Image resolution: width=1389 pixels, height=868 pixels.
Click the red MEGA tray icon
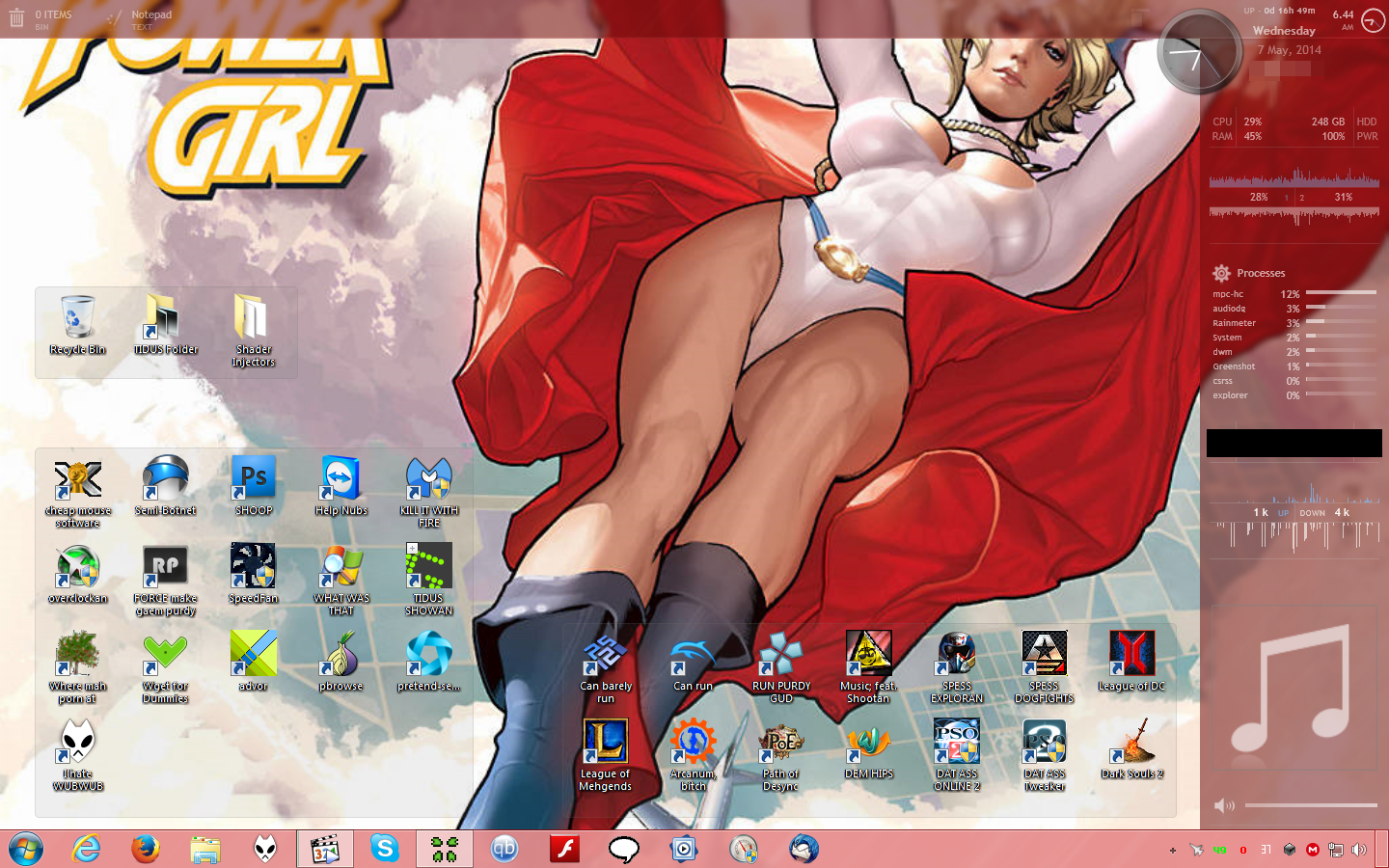tap(1312, 850)
